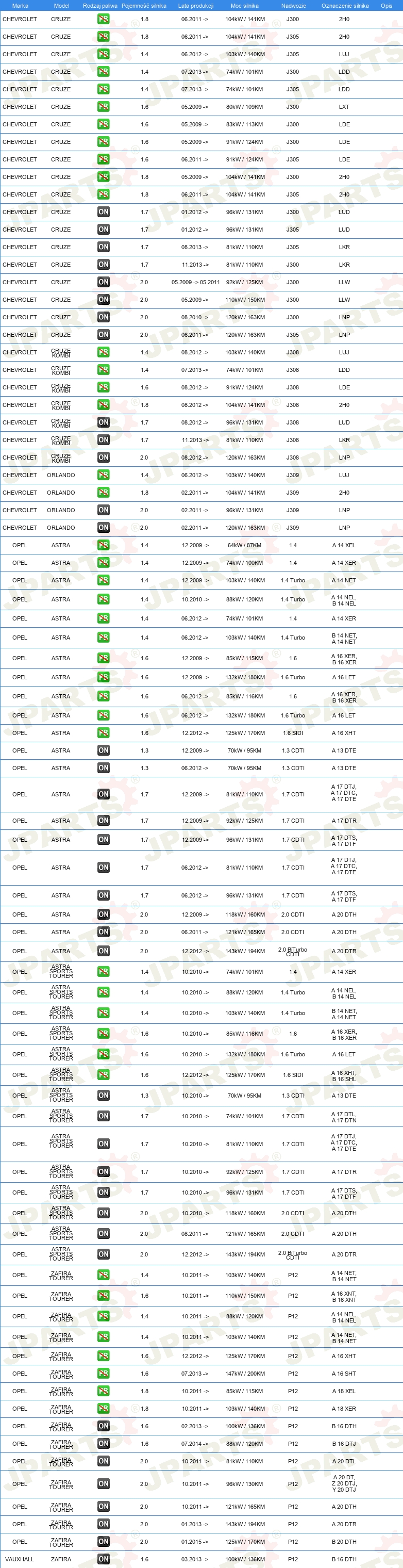Click the 'Model' column header
Screen dimensions: 403x1568
pyautogui.click(x=61, y=6)
